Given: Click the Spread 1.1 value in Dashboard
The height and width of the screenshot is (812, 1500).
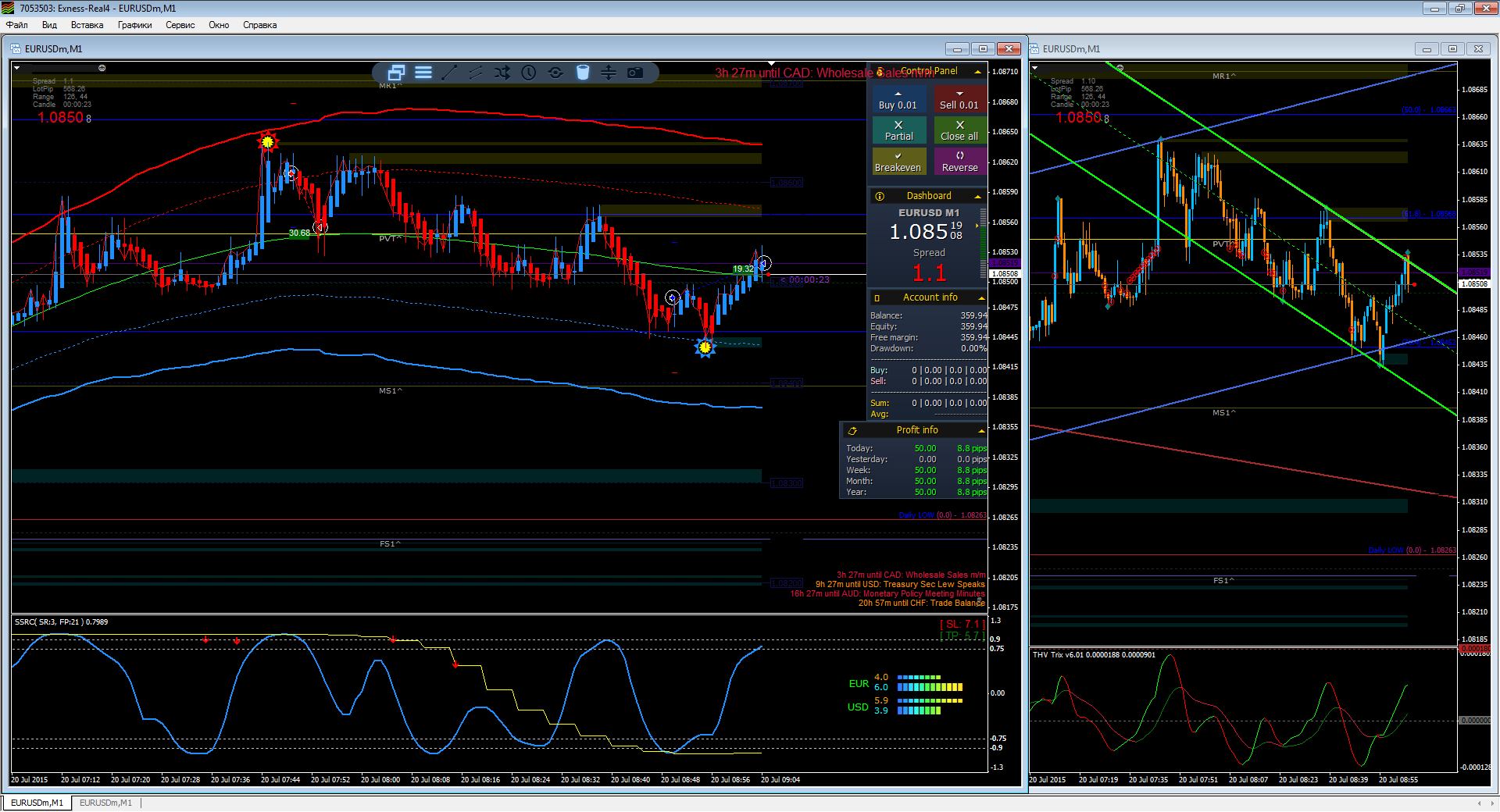Looking at the screenshot, I should pyautogui.click(x=929, y=272).
